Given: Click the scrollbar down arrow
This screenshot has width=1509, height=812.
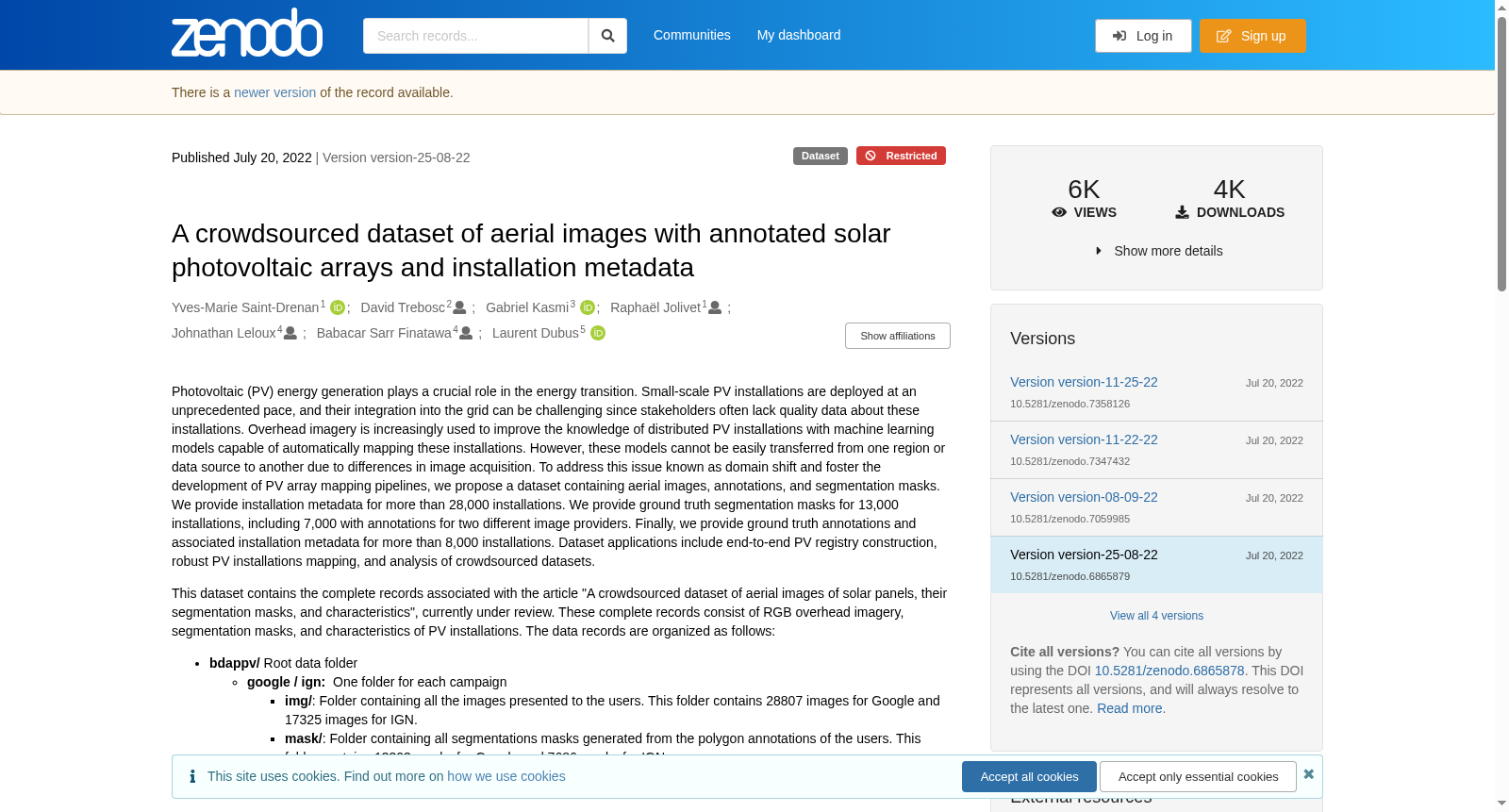Looking at the screenshot, I should (1501, 804).
